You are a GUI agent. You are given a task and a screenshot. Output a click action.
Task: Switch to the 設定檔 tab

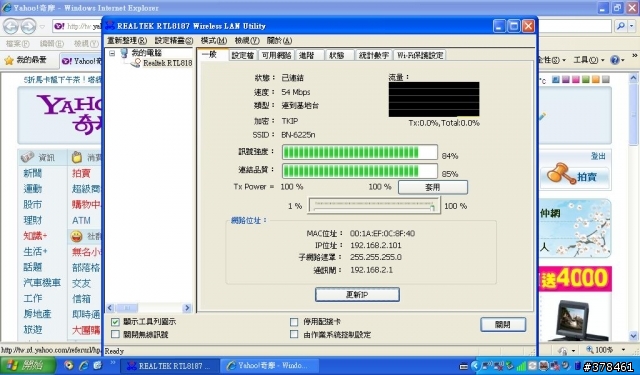tap(243, 55)
